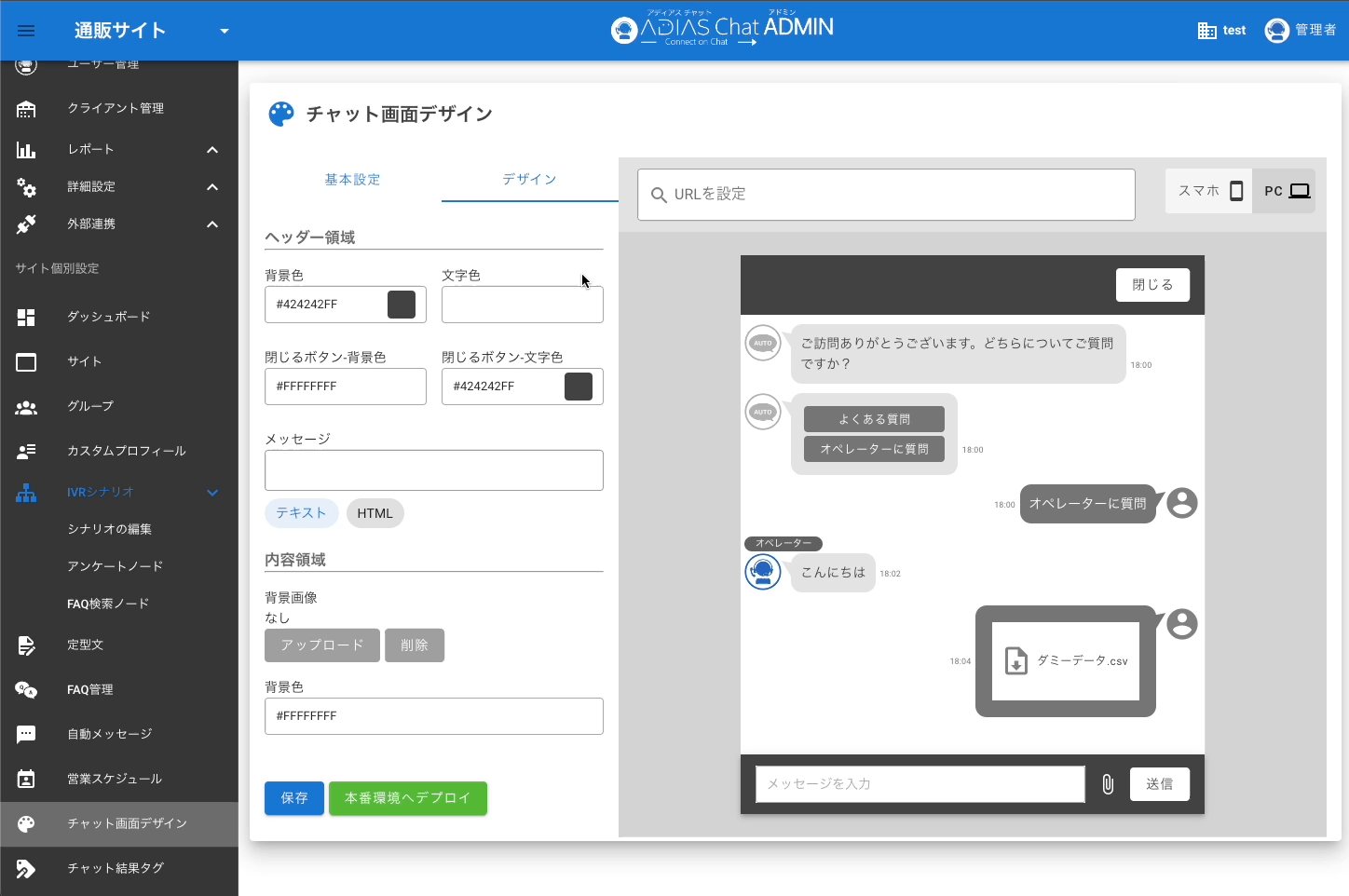1349x896 pixels.
Task: Open the hamburger navigation menu
Action: [26, 31]
